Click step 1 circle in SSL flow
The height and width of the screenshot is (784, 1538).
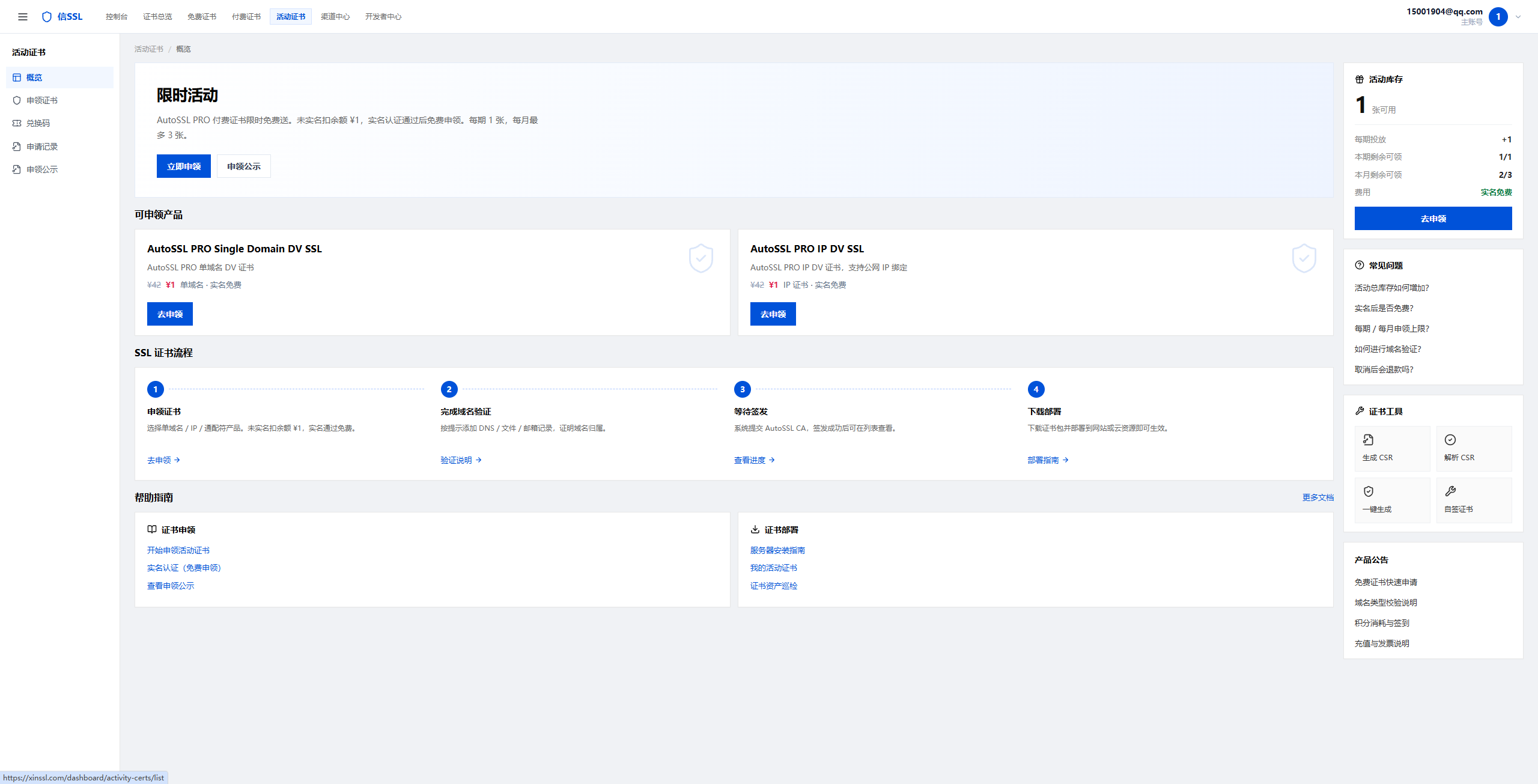point(156,389)
